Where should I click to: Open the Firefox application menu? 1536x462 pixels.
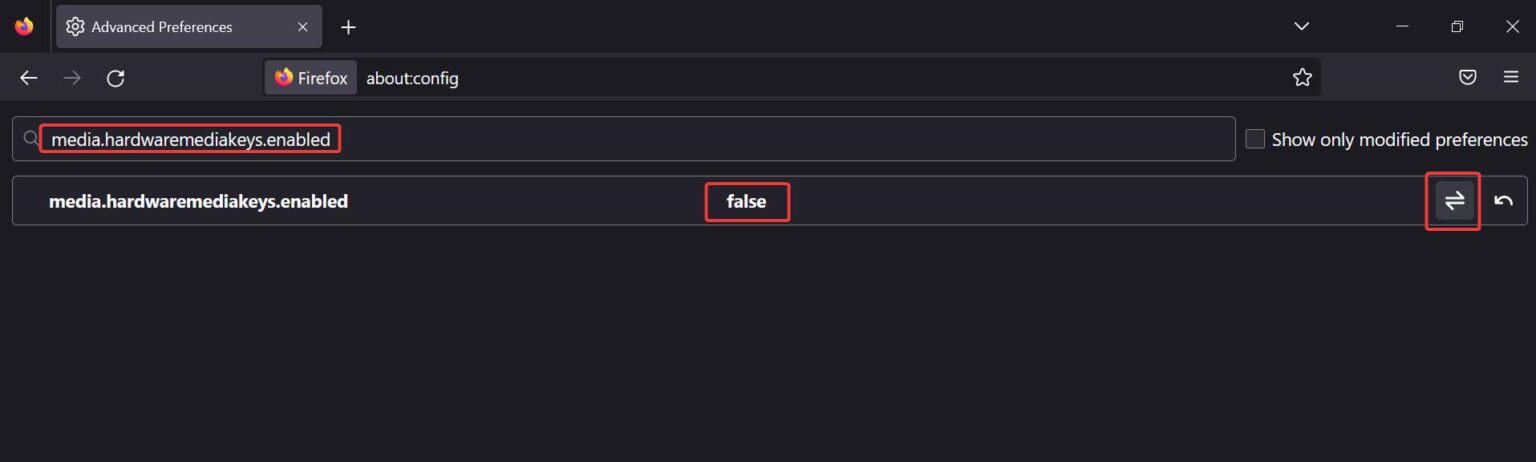[x=1511, y=77]
